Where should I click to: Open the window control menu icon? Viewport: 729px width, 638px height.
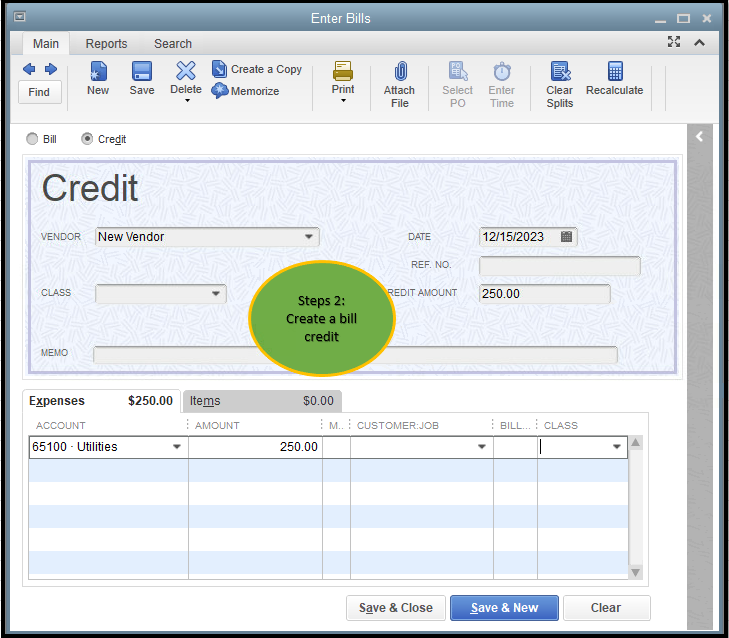click(x=20, y=17)
